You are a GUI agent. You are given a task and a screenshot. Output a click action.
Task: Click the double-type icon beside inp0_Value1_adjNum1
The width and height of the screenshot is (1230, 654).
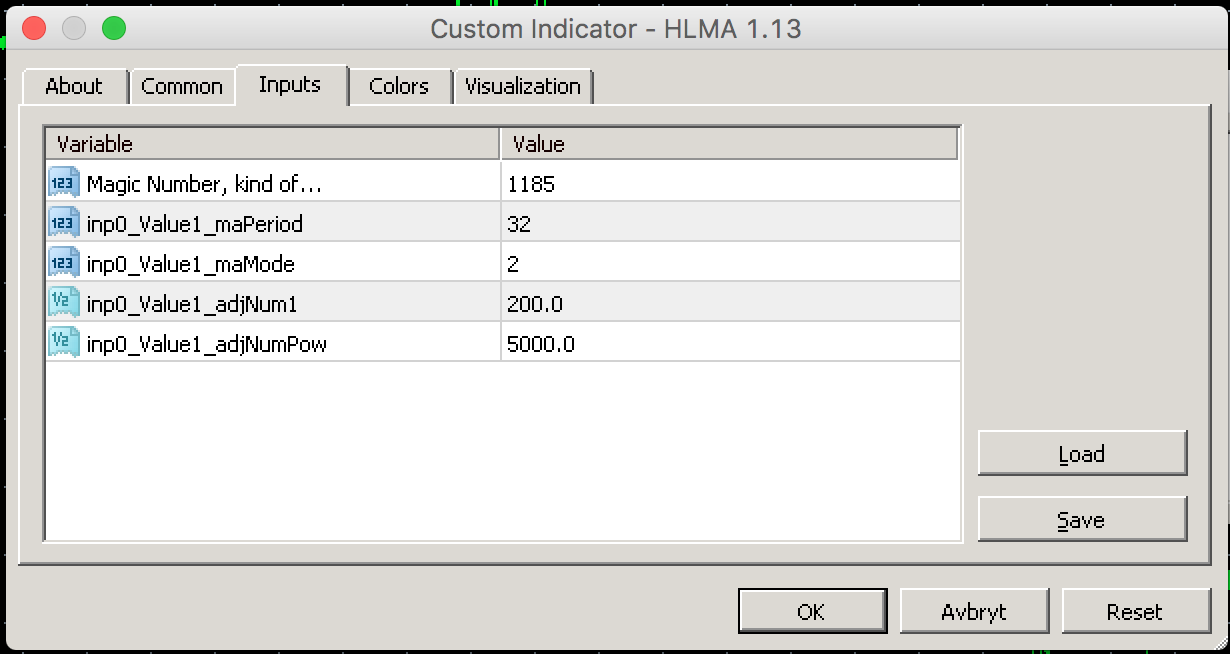click(x=62, y=303)
